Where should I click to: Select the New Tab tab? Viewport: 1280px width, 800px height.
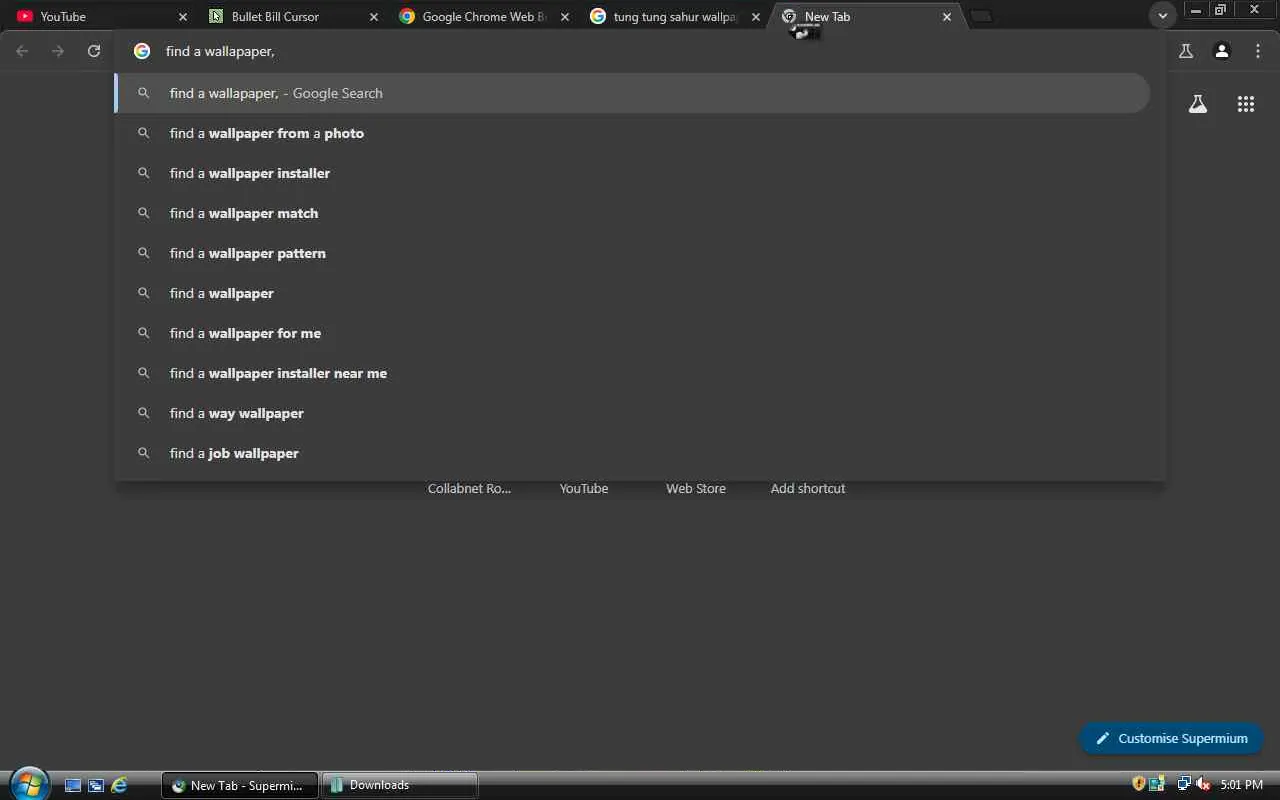tap(868, 17)
